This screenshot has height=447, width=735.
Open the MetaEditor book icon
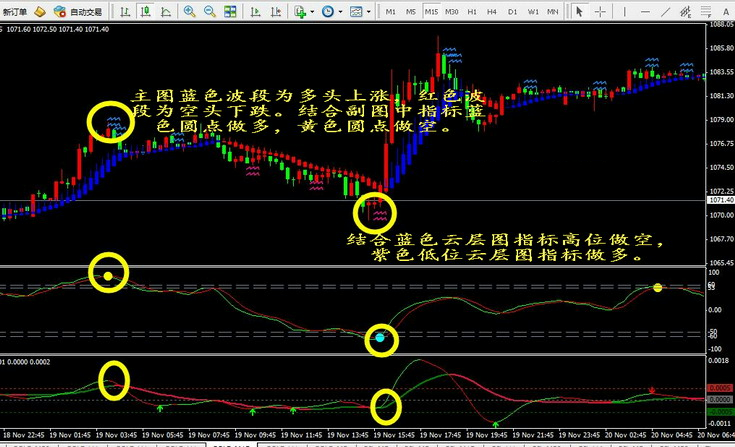coord(40,11)
